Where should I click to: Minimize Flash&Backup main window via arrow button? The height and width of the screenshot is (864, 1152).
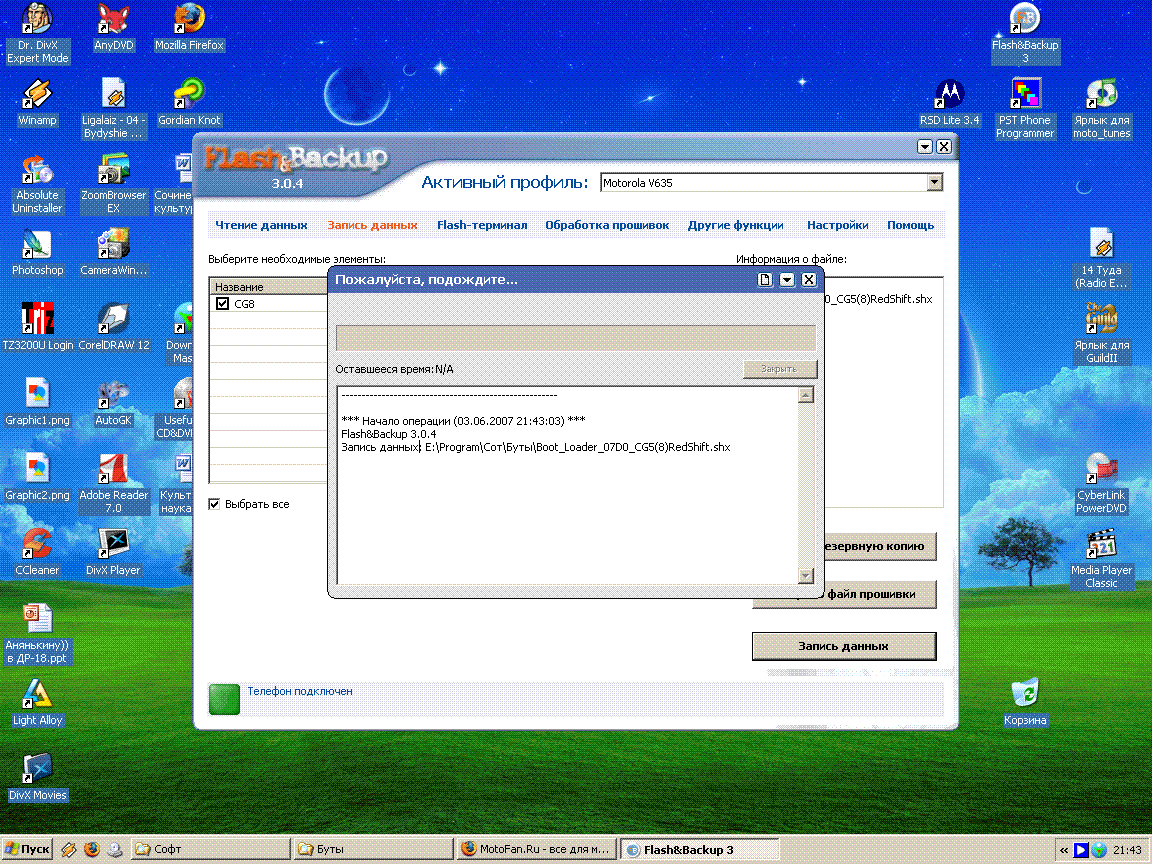pyautogui.click(x=925, y=147)
